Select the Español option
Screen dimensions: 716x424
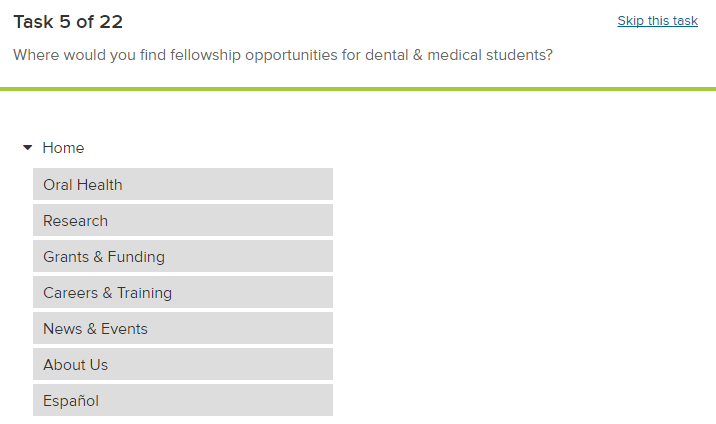click(182, 401)
